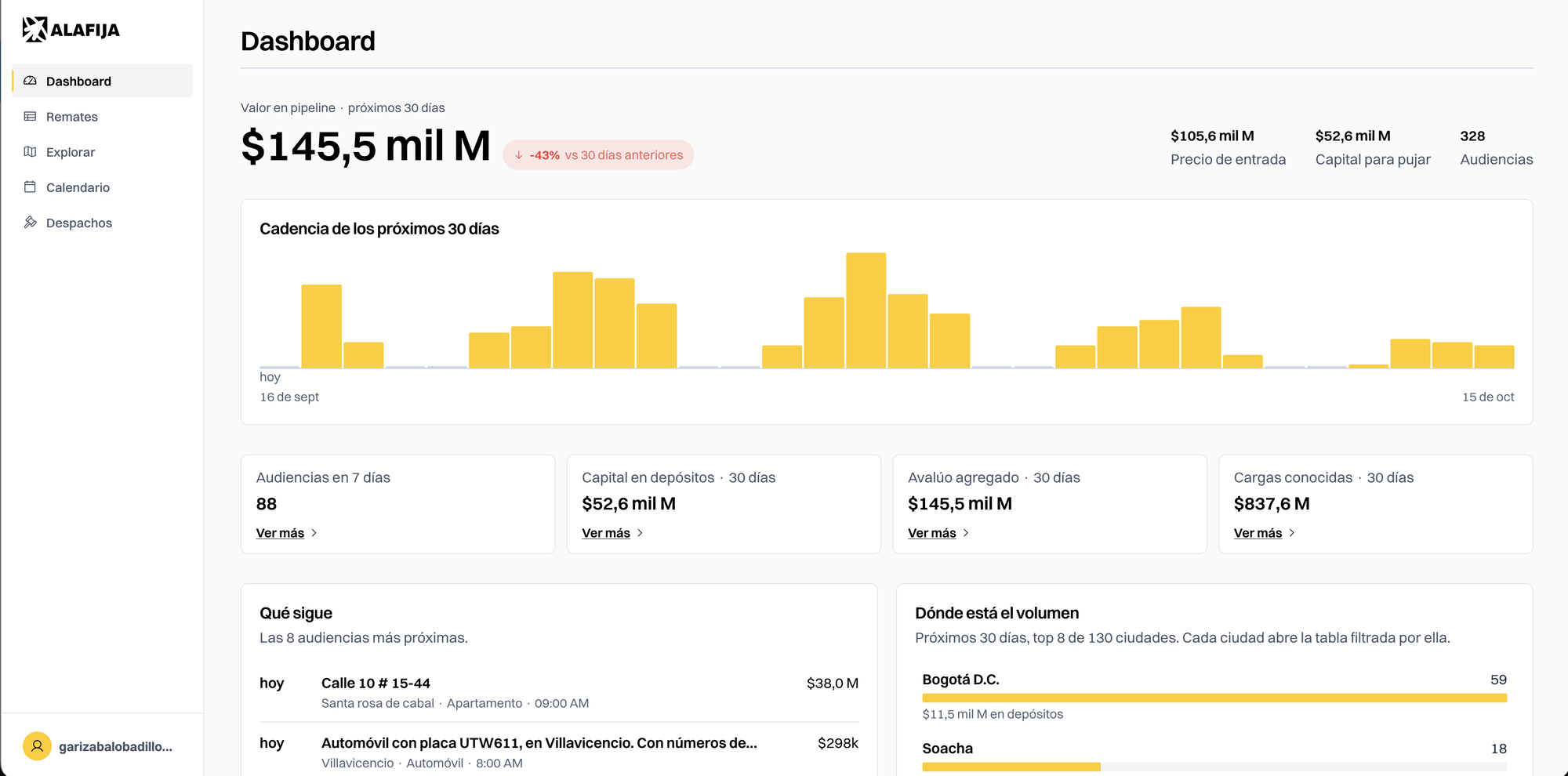The image size is (1568, 776).
Task: Click the Soacha volume bar
Action: tap(1214, 767)
